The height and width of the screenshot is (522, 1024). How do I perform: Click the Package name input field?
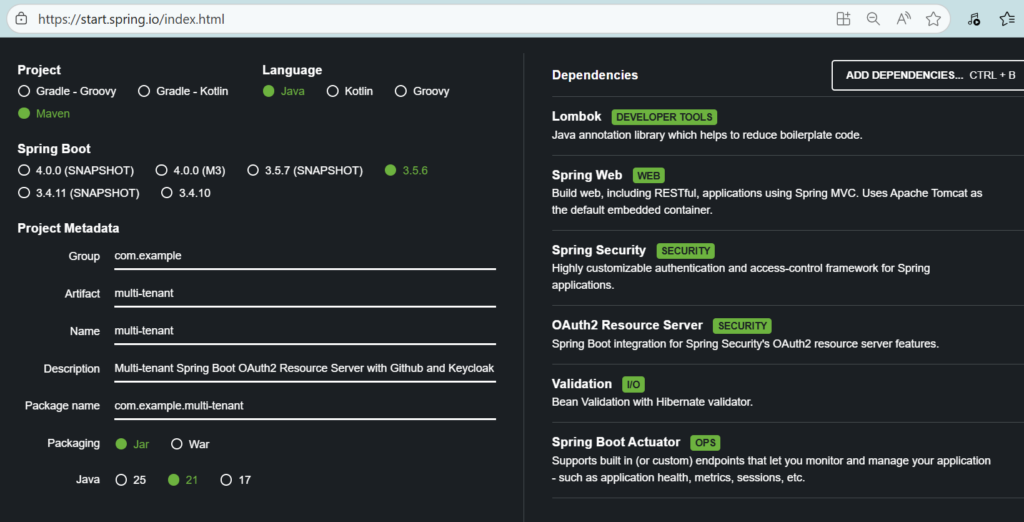tap(304, 406)
